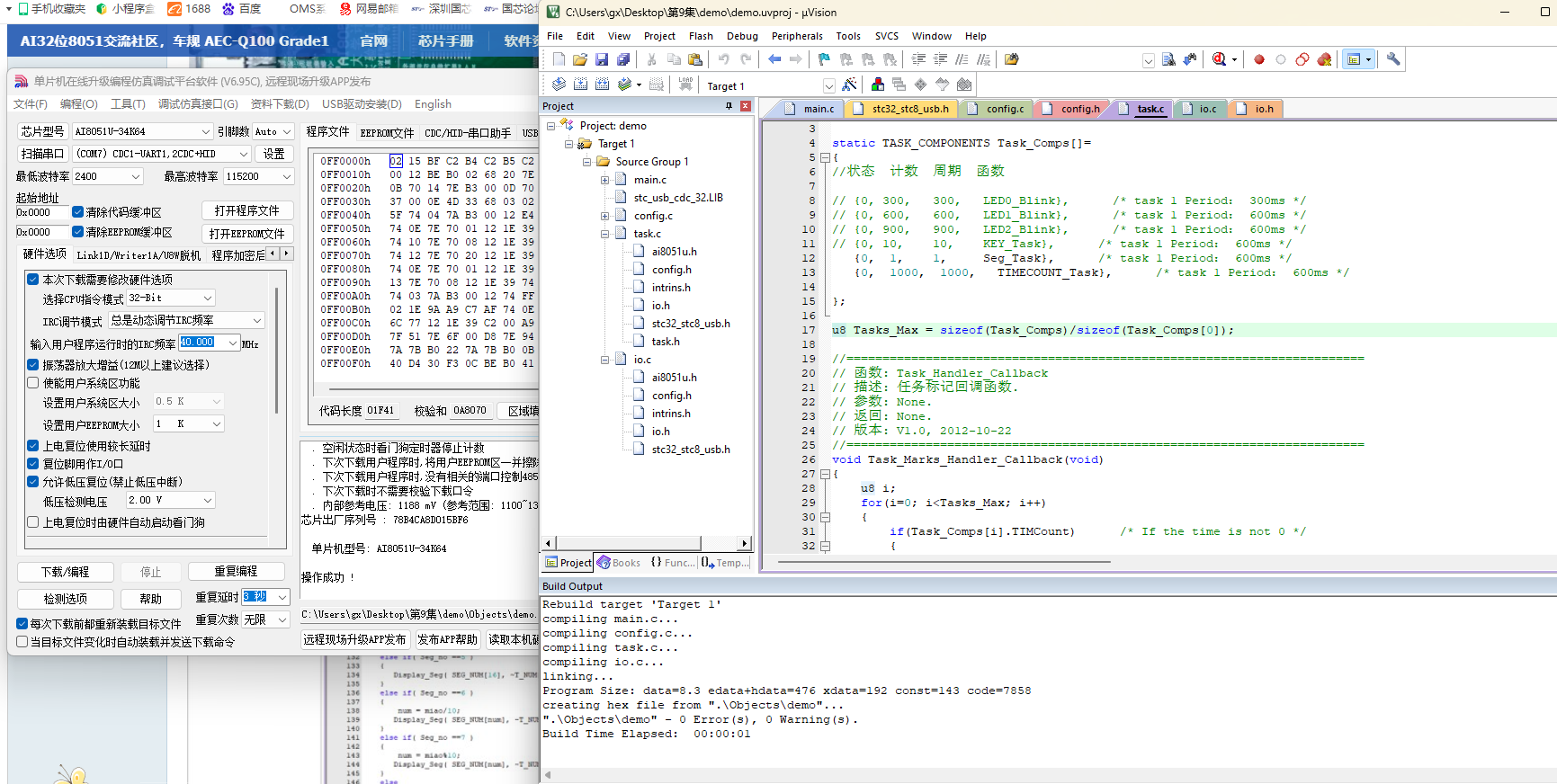
Task: Open the 资料下载(D) menu in programmer
Action: click(x=280, y=104)
